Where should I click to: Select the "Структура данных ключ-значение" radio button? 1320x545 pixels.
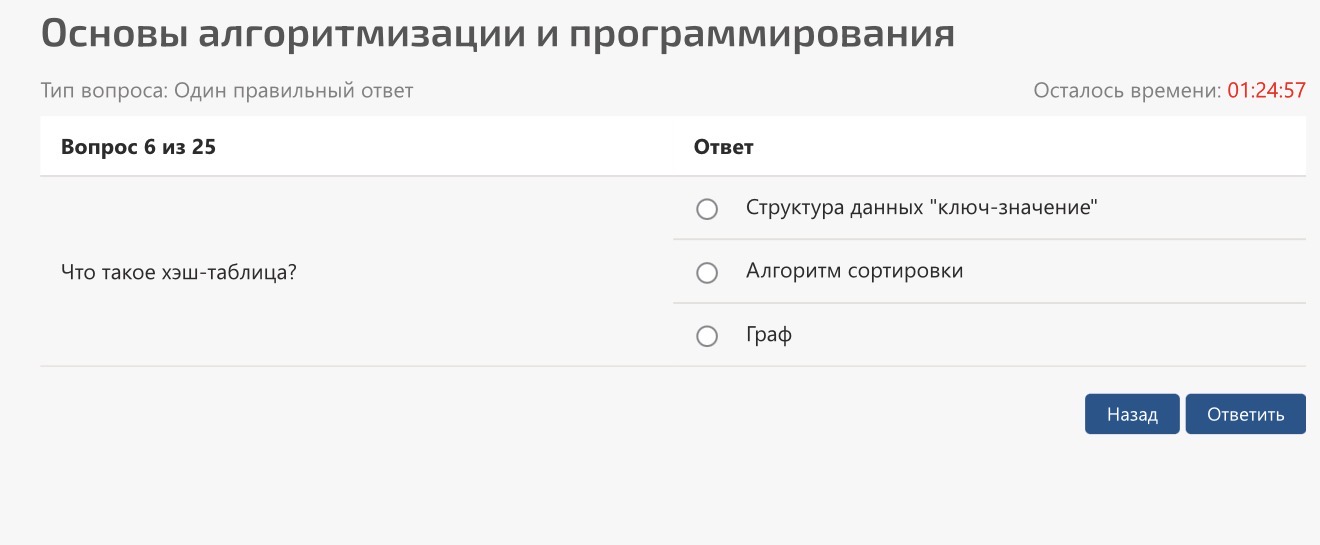coord(707,209)
